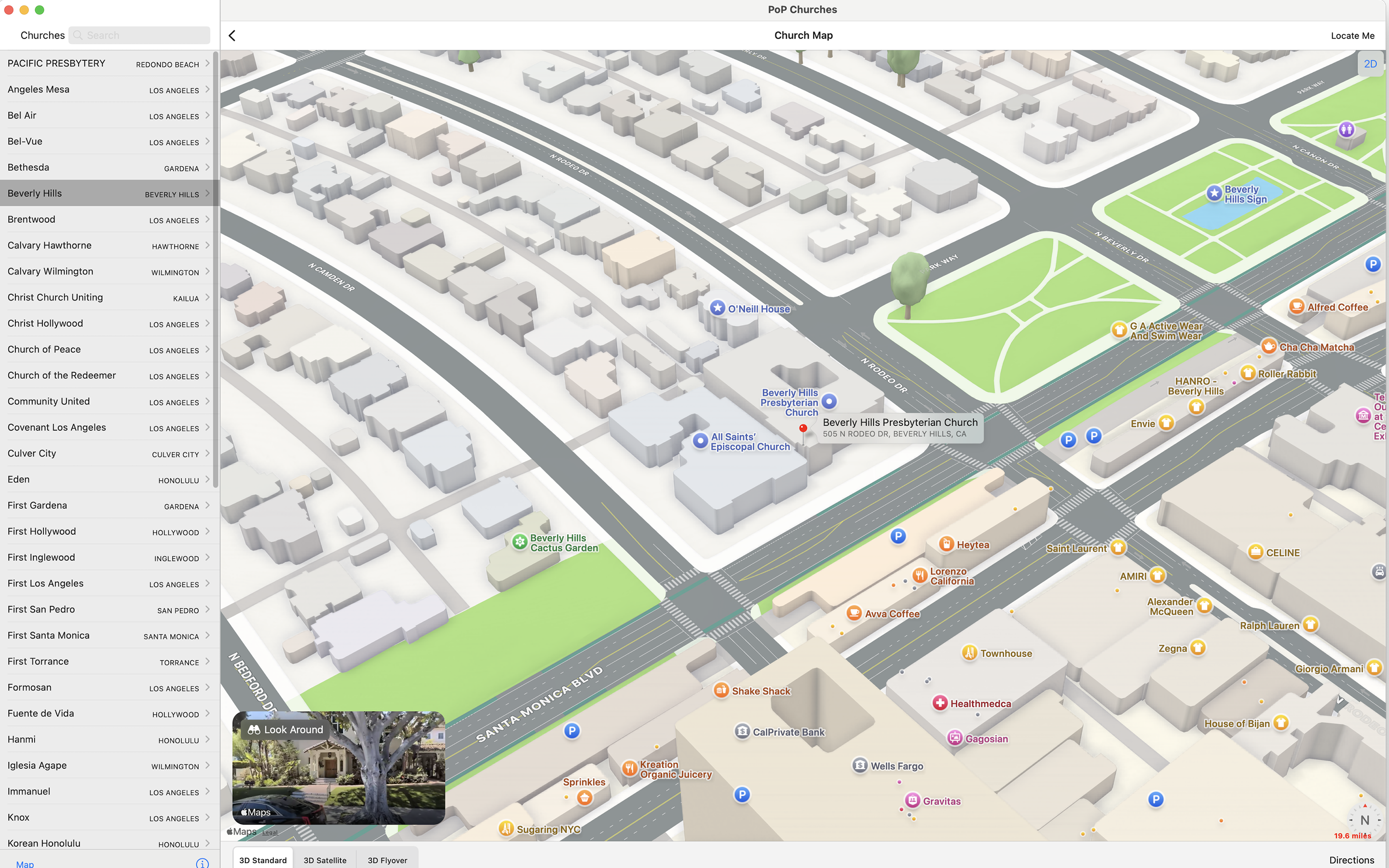
Task: Open the Bel Air row chevron
Action: (x=207, y=115)
